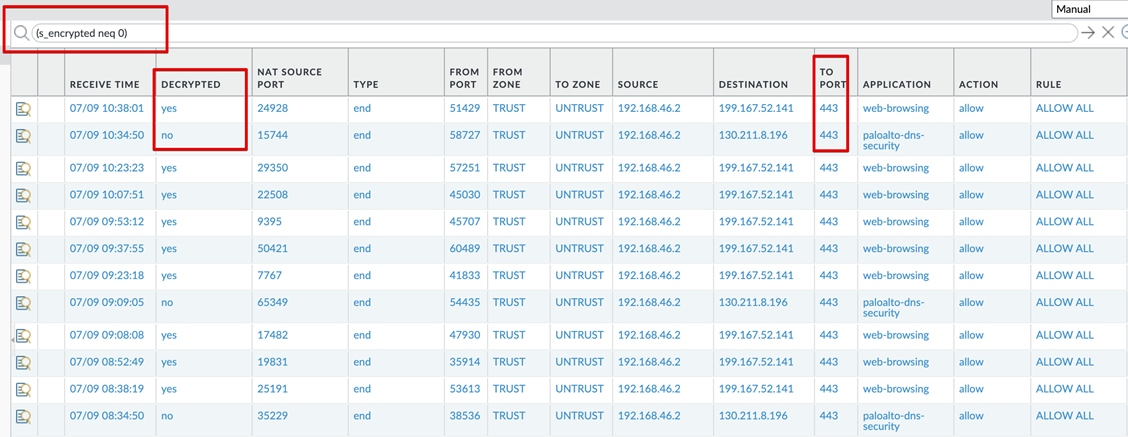The height and width of the screenshot is (437, 1128).
Task: Click the Decrypted column header
Action: 190,85
